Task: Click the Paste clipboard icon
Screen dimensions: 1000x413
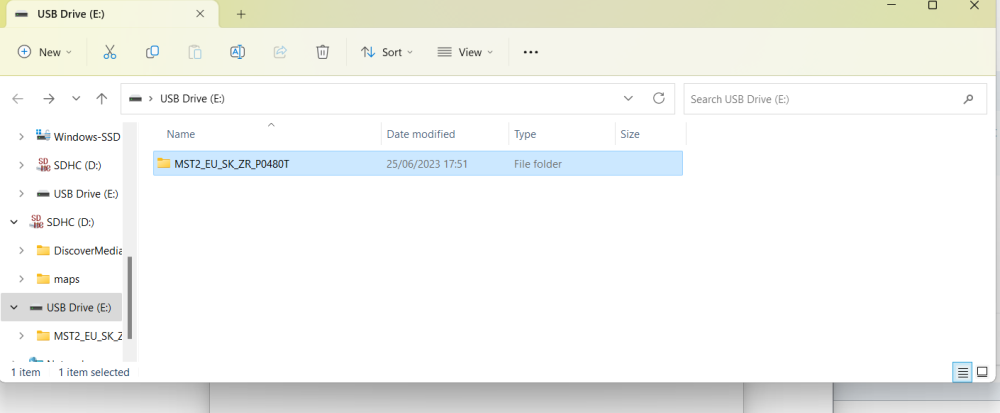Action: 195,52
